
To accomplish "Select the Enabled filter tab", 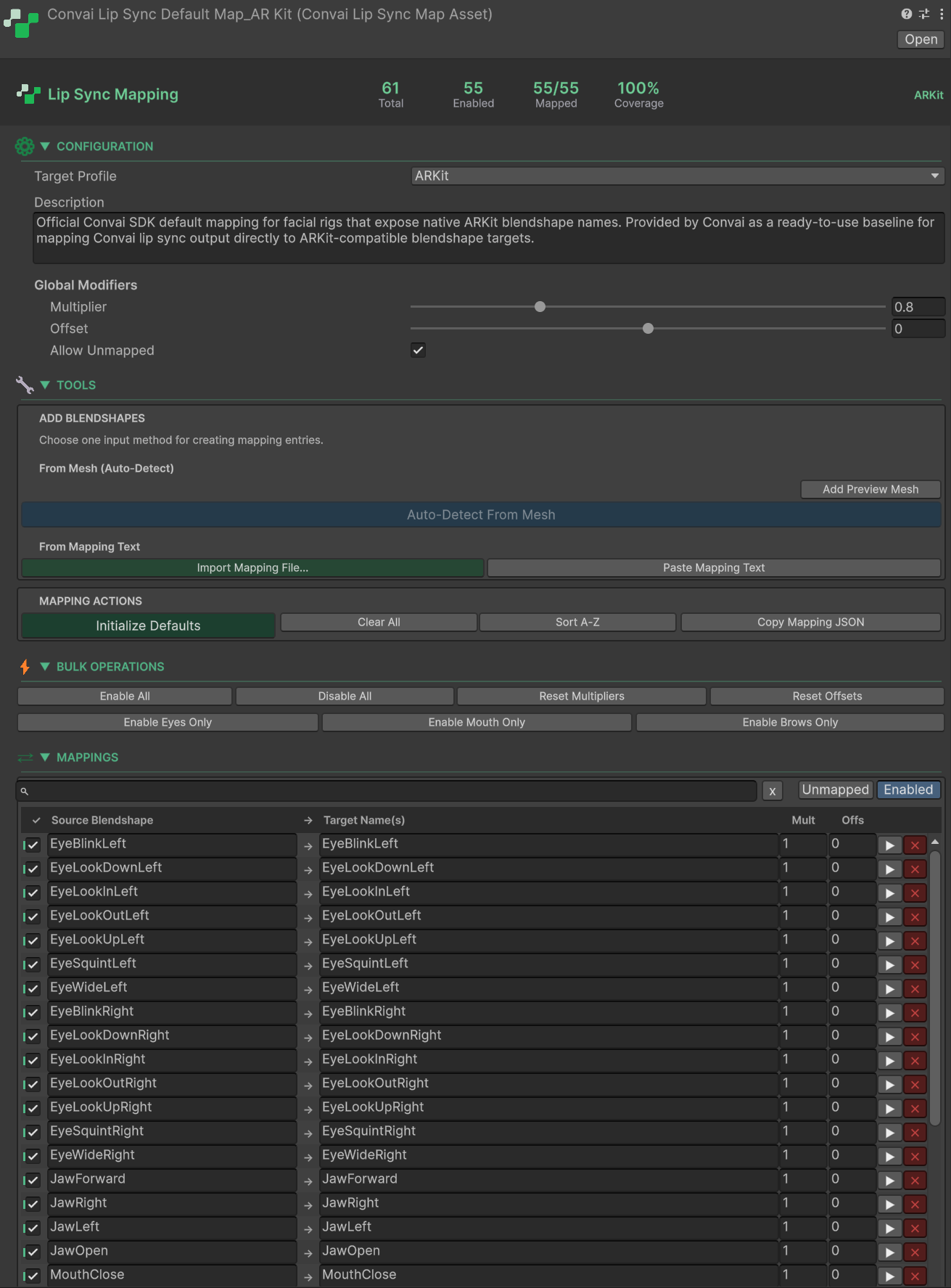I will pyautogui.click(x=907, y=789).
